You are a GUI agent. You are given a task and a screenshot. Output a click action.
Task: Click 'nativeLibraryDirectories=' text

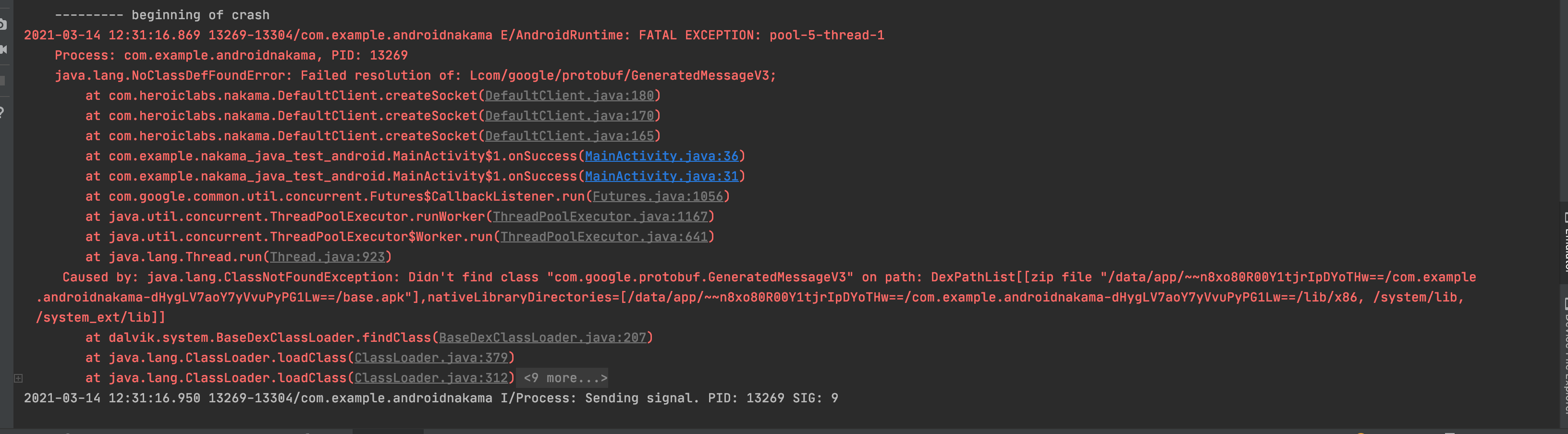524,297
